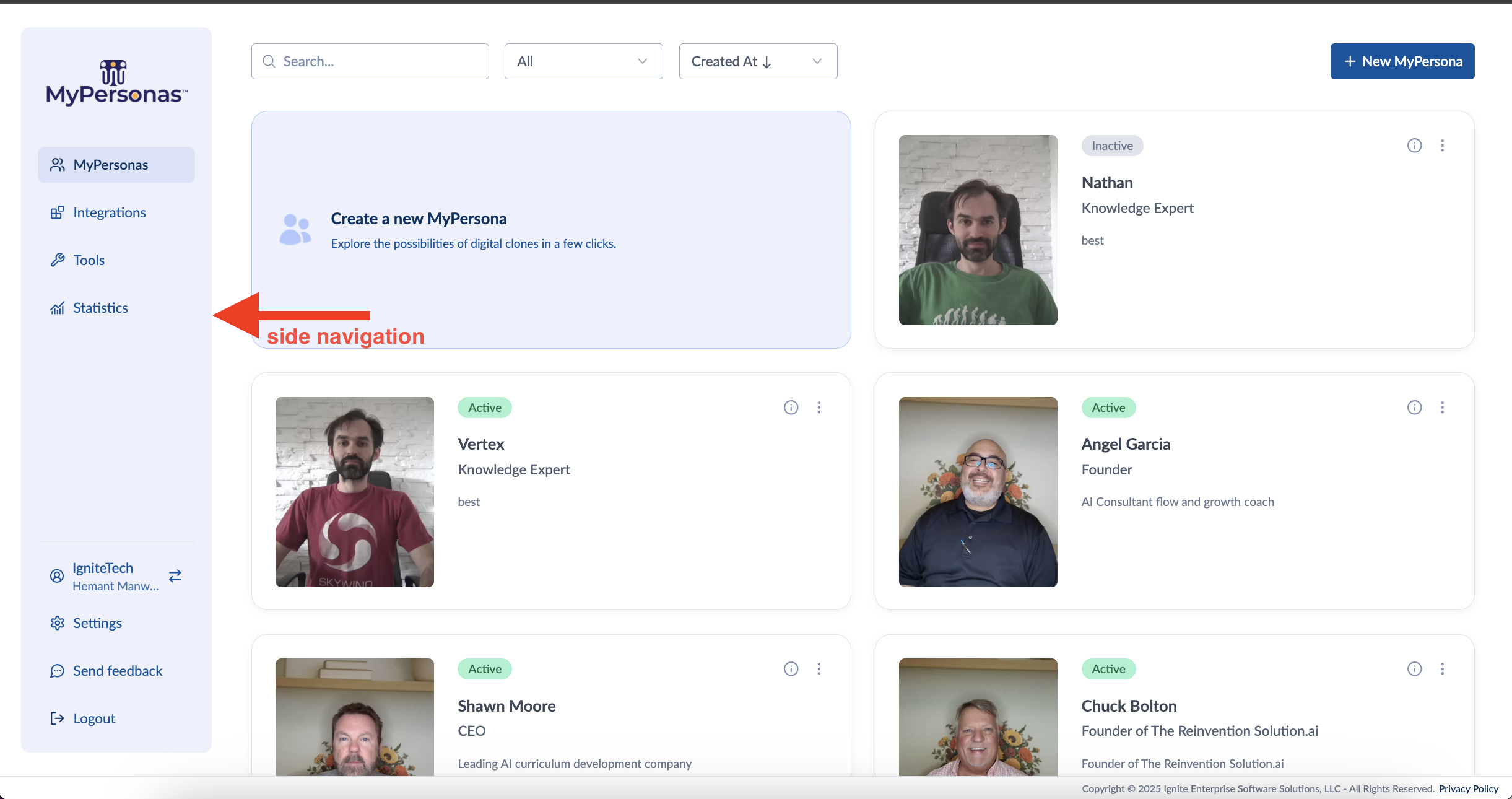
Task: Open the info icon for Vertex
Action: click(x=791, y=408)
